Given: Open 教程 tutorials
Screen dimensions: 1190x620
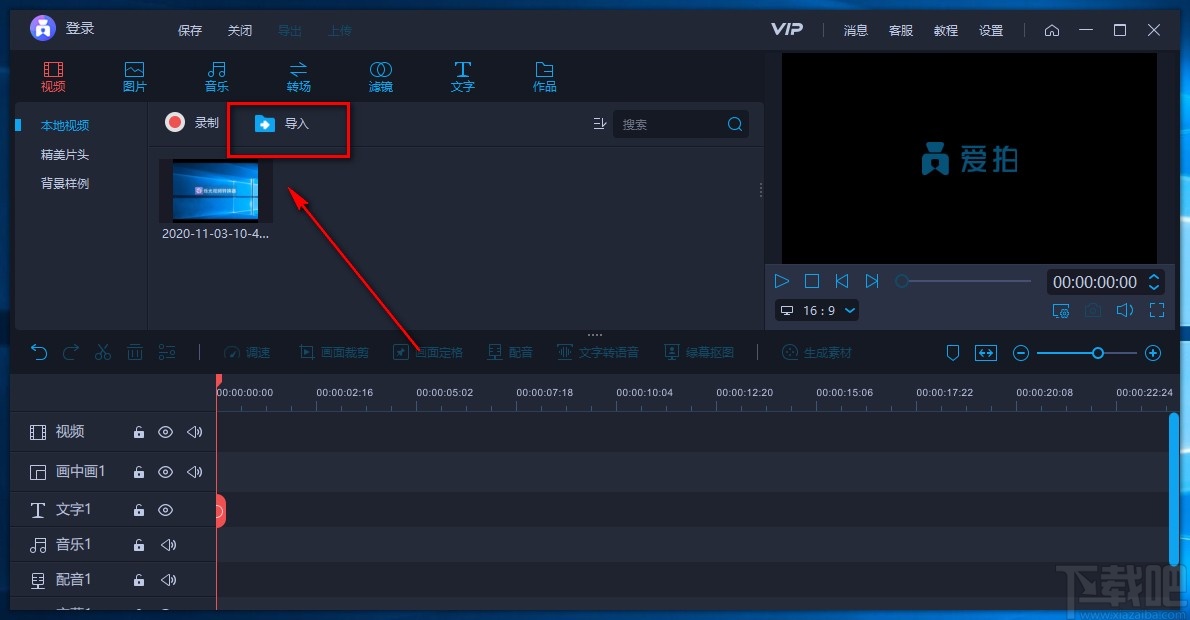Looking at the screenshot, I should (x=946, y=30).
